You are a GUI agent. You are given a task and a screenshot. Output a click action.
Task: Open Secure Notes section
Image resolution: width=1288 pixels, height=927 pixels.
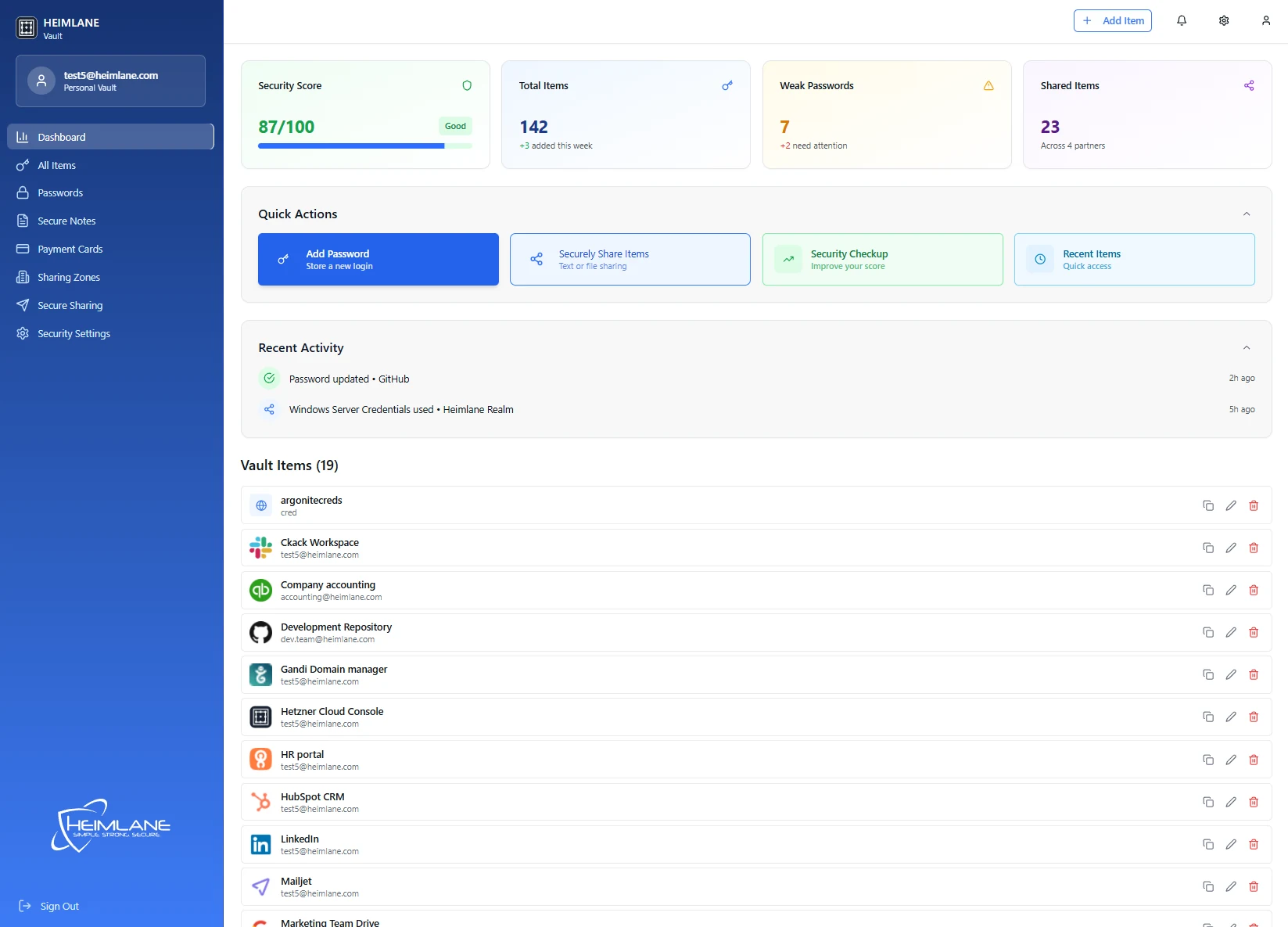pos(110,221)
